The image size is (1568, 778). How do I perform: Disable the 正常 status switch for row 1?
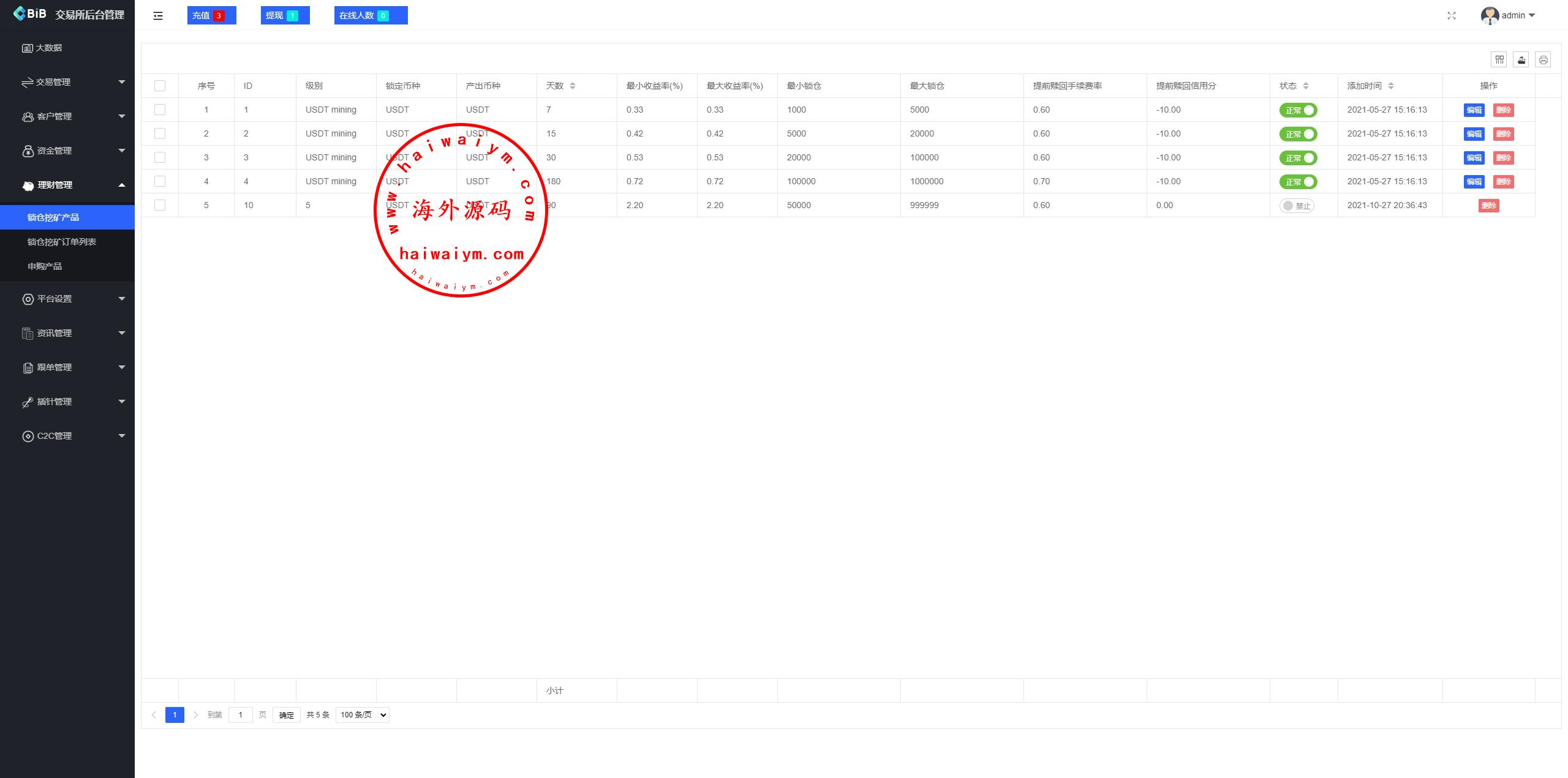point(1298,110)
